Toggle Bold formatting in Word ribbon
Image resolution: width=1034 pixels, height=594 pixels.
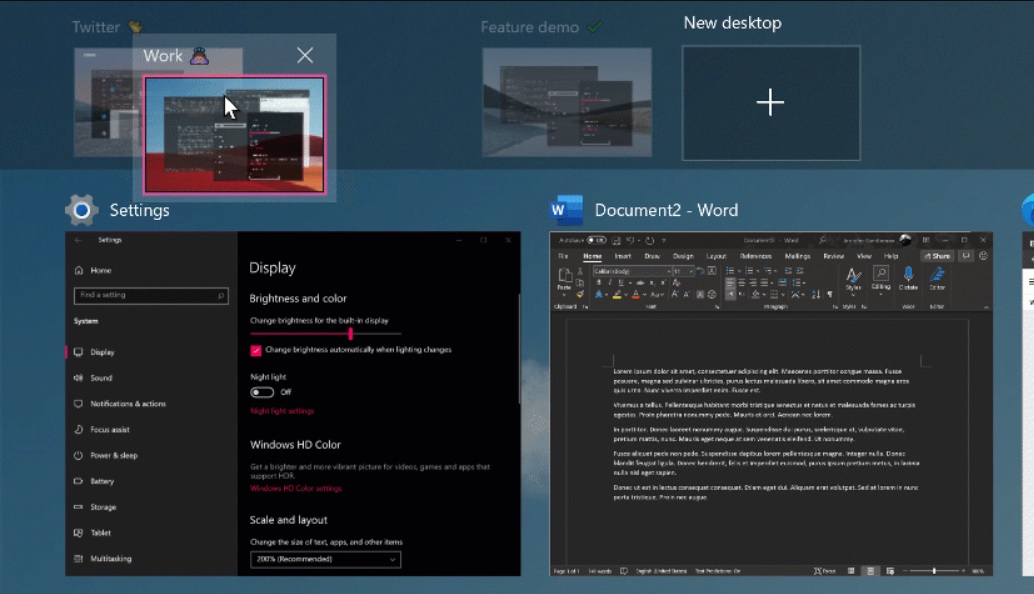click(x=599, y=282)
